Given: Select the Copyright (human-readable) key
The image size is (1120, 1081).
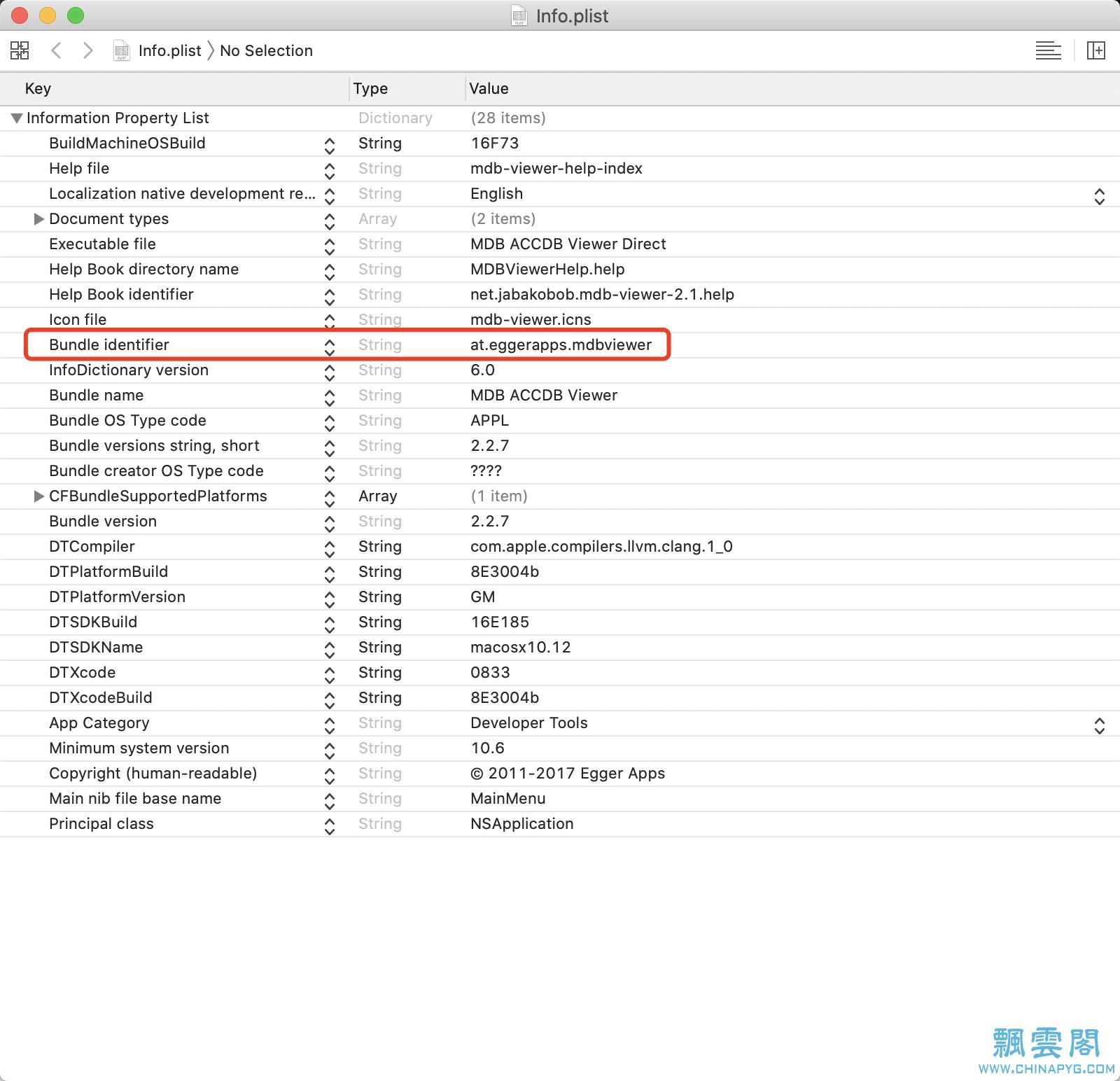Looking at the screenshot, I should tap(153, 773).
